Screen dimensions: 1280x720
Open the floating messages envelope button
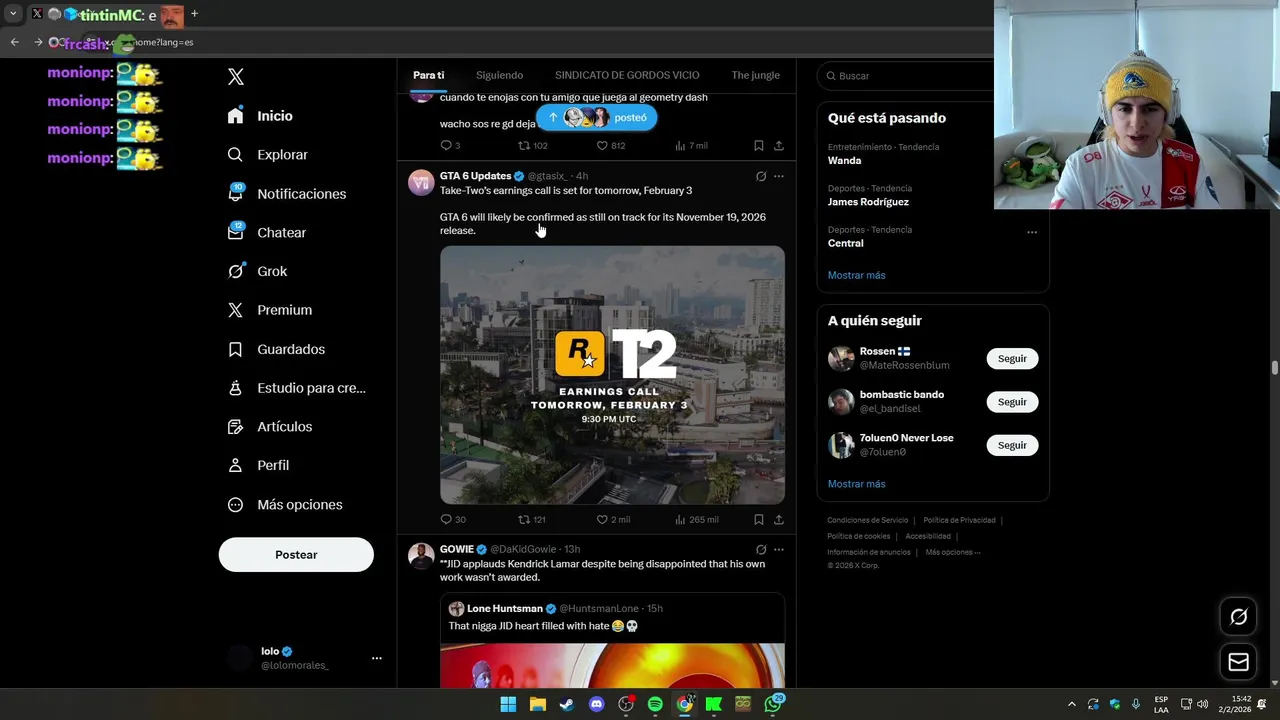tap(1238, 662)
